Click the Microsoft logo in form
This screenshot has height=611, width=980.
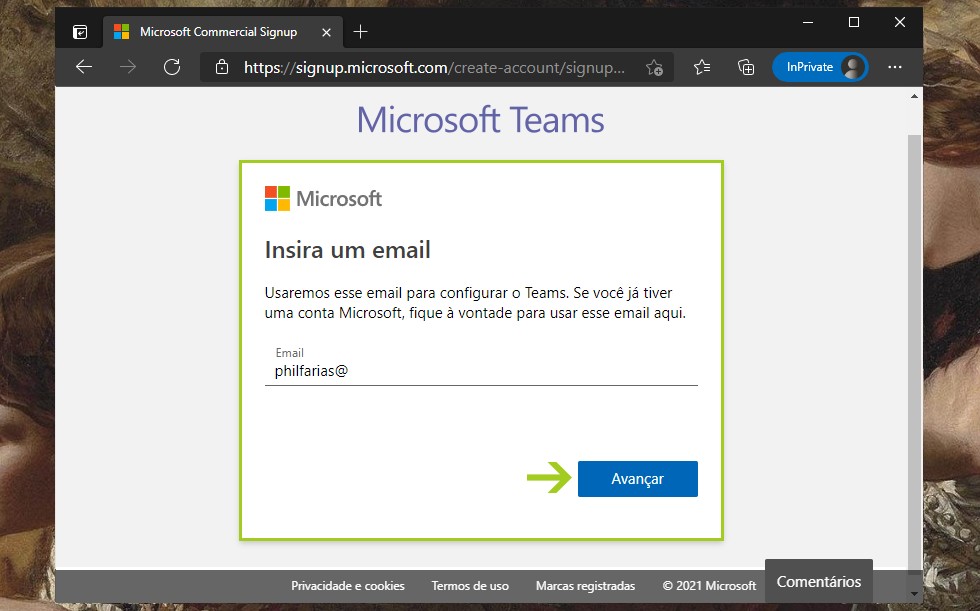(323, 198)
